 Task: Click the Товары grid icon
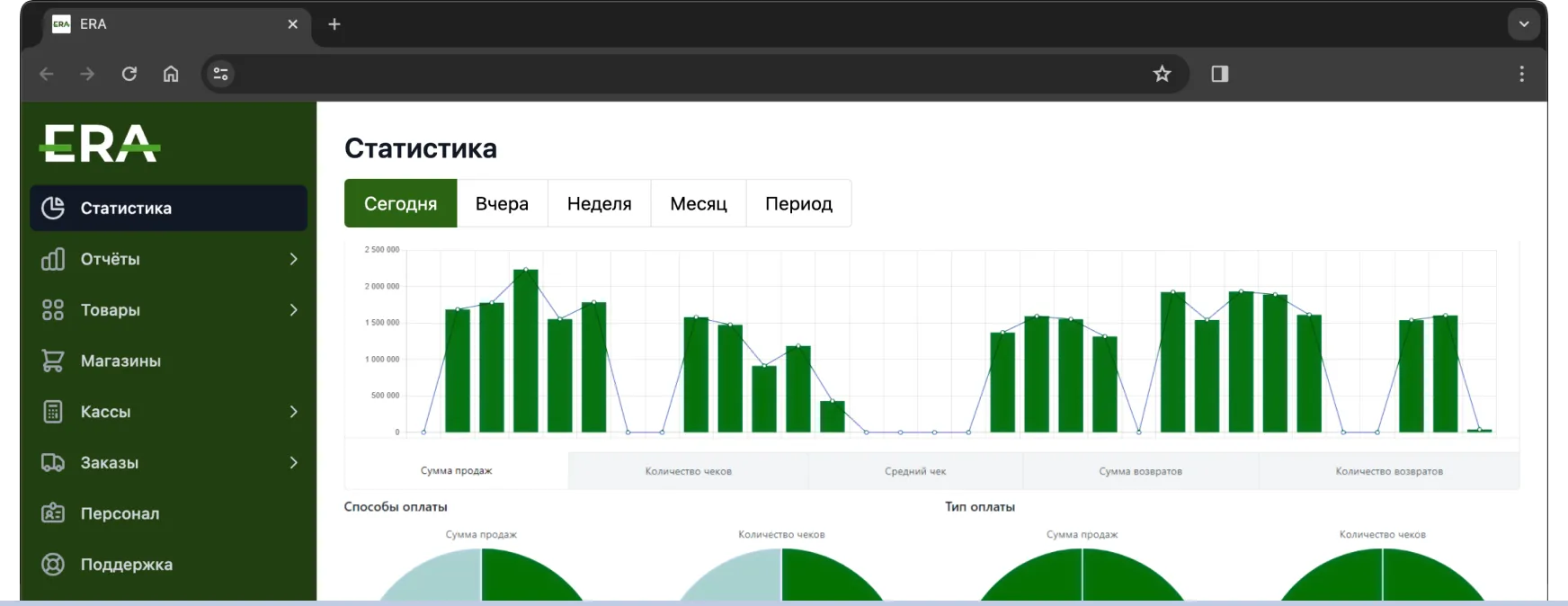(53, 310)
